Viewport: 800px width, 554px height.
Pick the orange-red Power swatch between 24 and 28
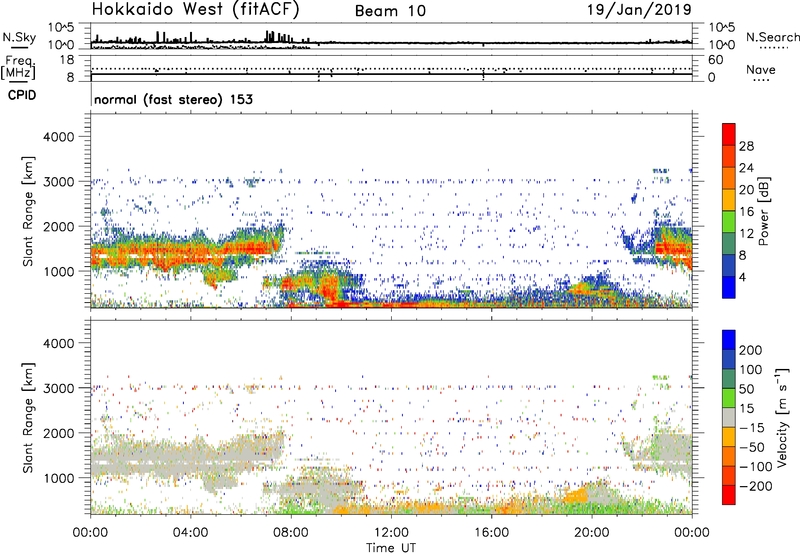(x=729, y=156)
